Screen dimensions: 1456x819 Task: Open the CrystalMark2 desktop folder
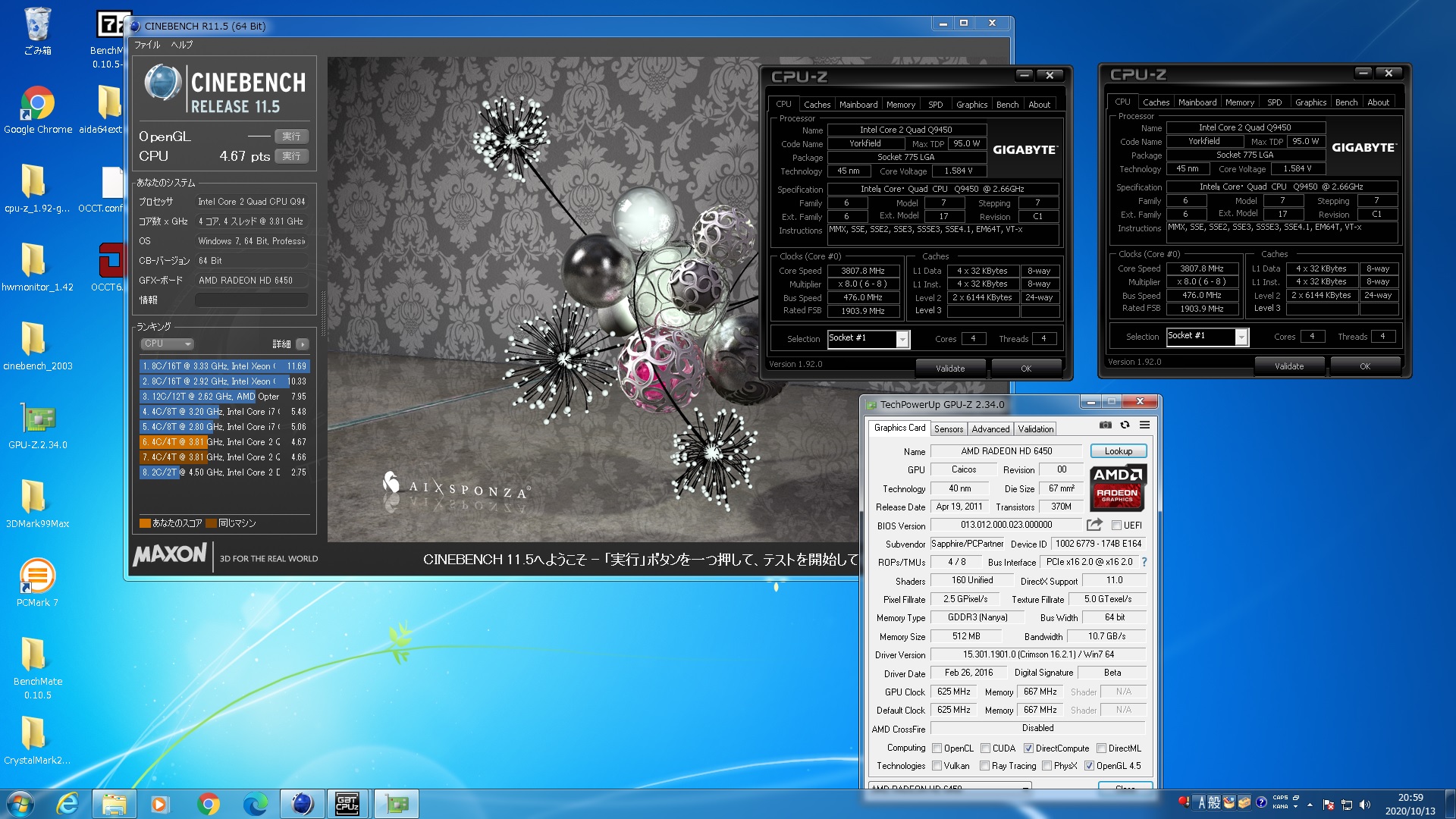click(x=37, y=739)
